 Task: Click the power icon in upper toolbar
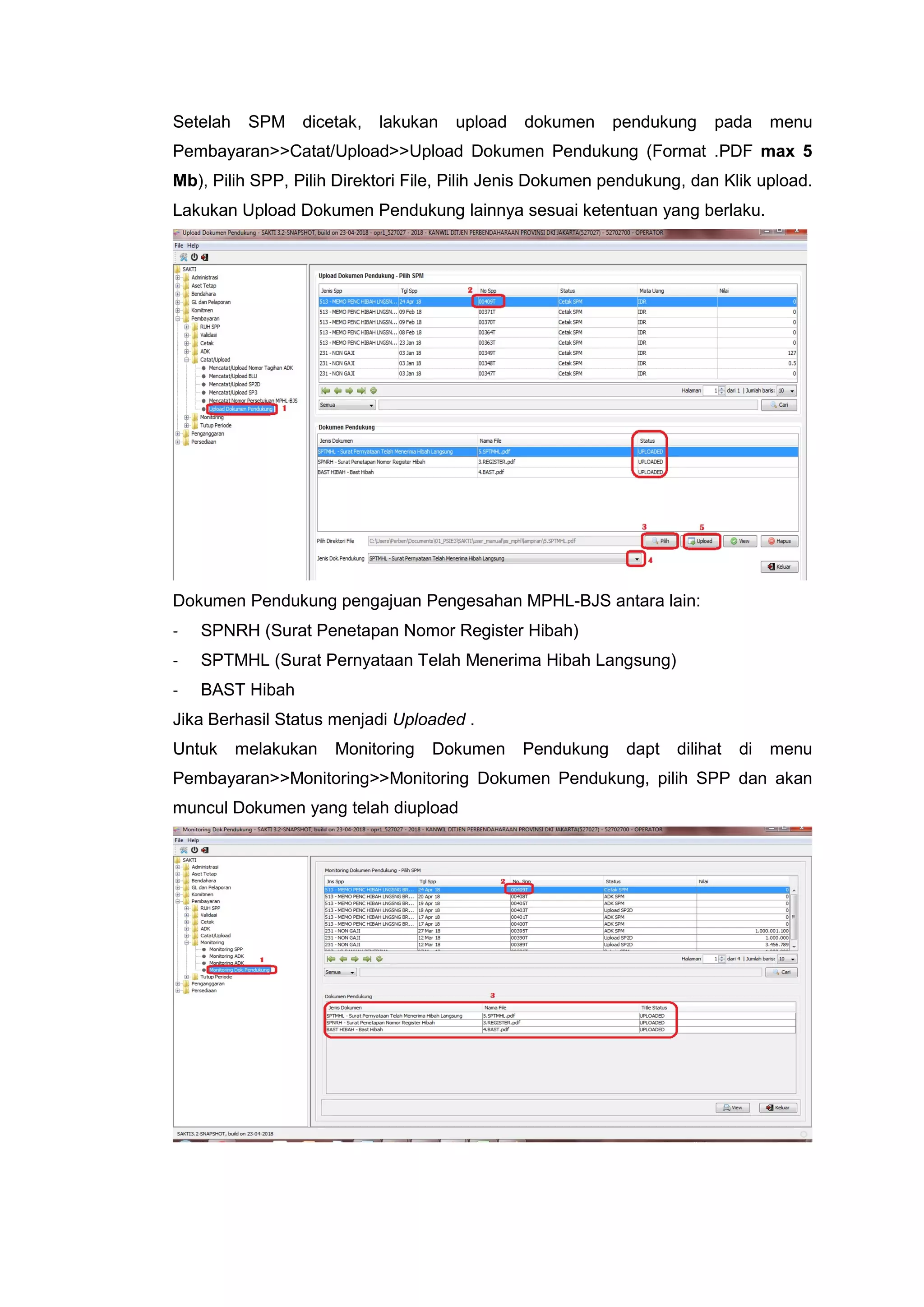coord(194,257)
